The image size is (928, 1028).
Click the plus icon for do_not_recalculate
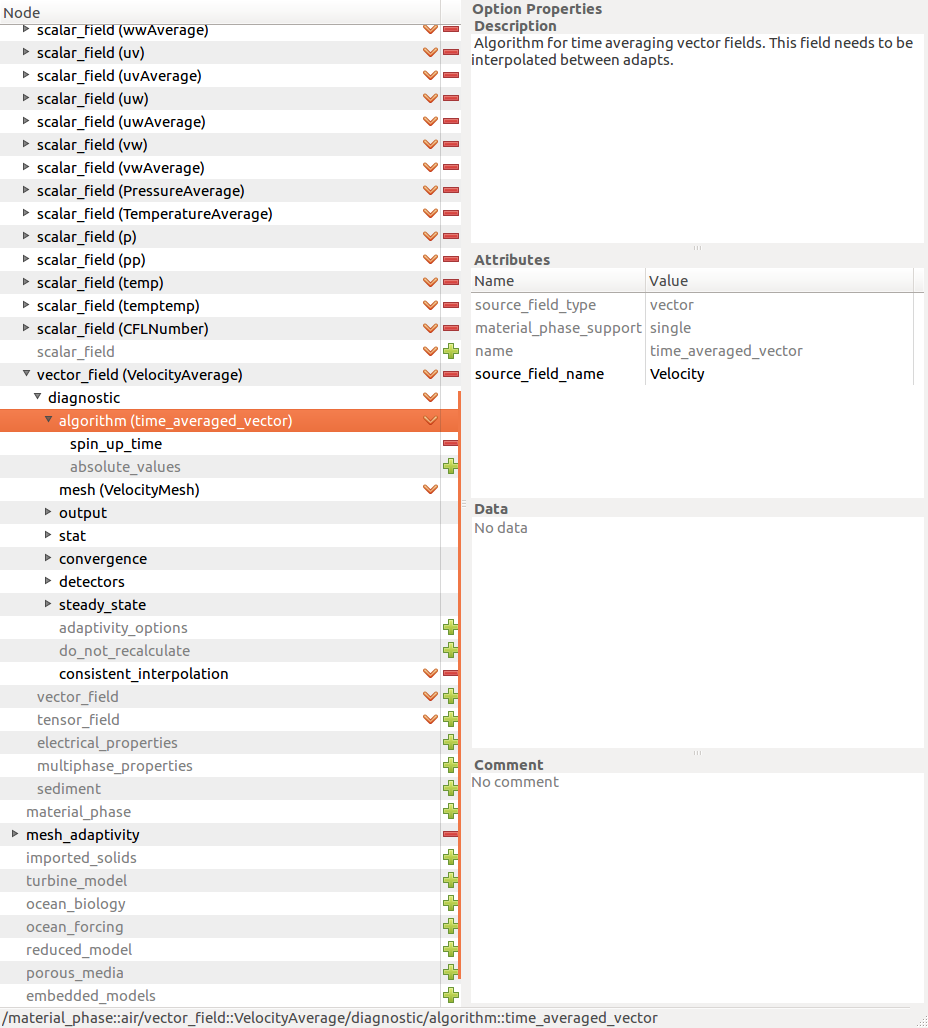(x=451, y=650)
